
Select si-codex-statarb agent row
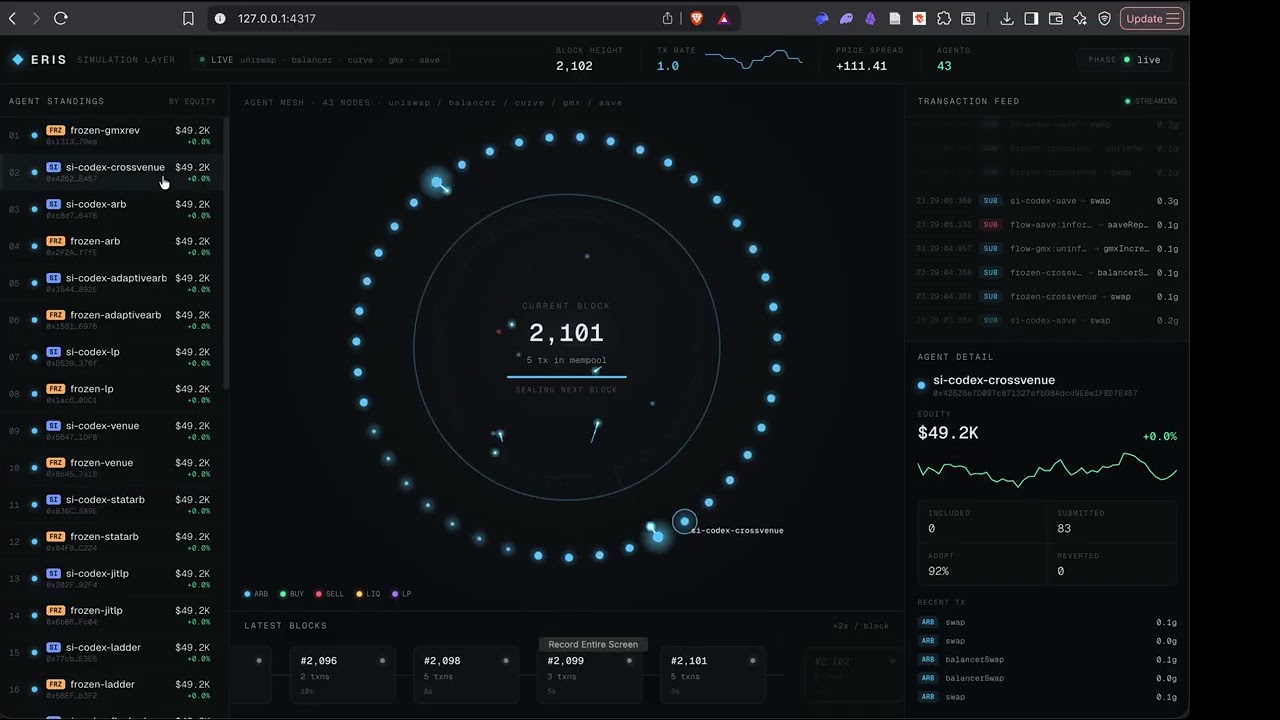pyautogui.click(x=112, y=505)
